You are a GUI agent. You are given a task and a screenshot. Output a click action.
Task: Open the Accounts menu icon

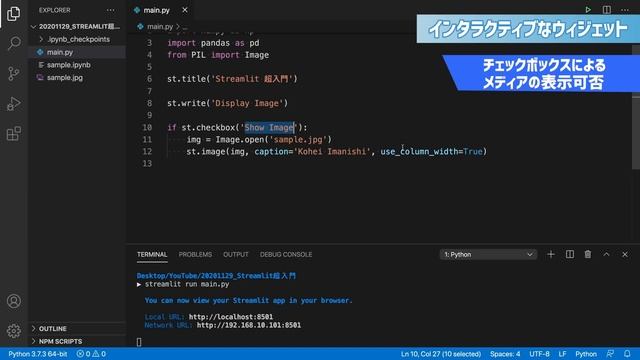pos(13,301)
